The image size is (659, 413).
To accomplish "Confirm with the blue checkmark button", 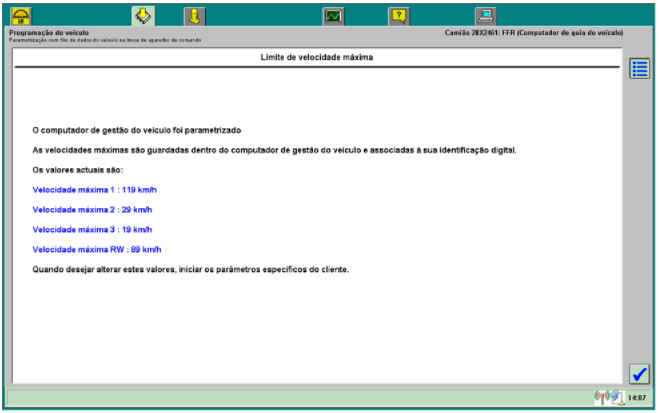I will point(639,373).
